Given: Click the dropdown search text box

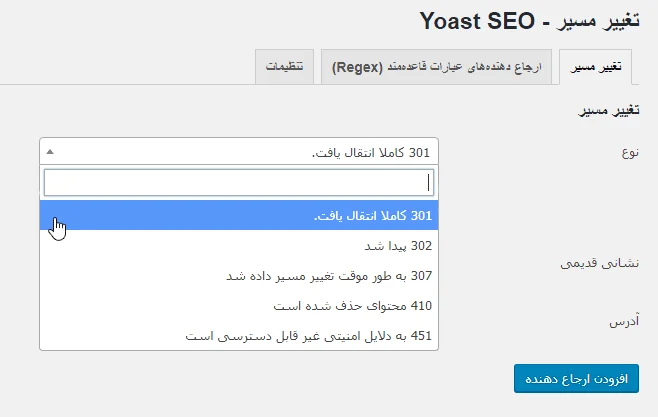Looking at the screenshot, I should tap(239, 182).
